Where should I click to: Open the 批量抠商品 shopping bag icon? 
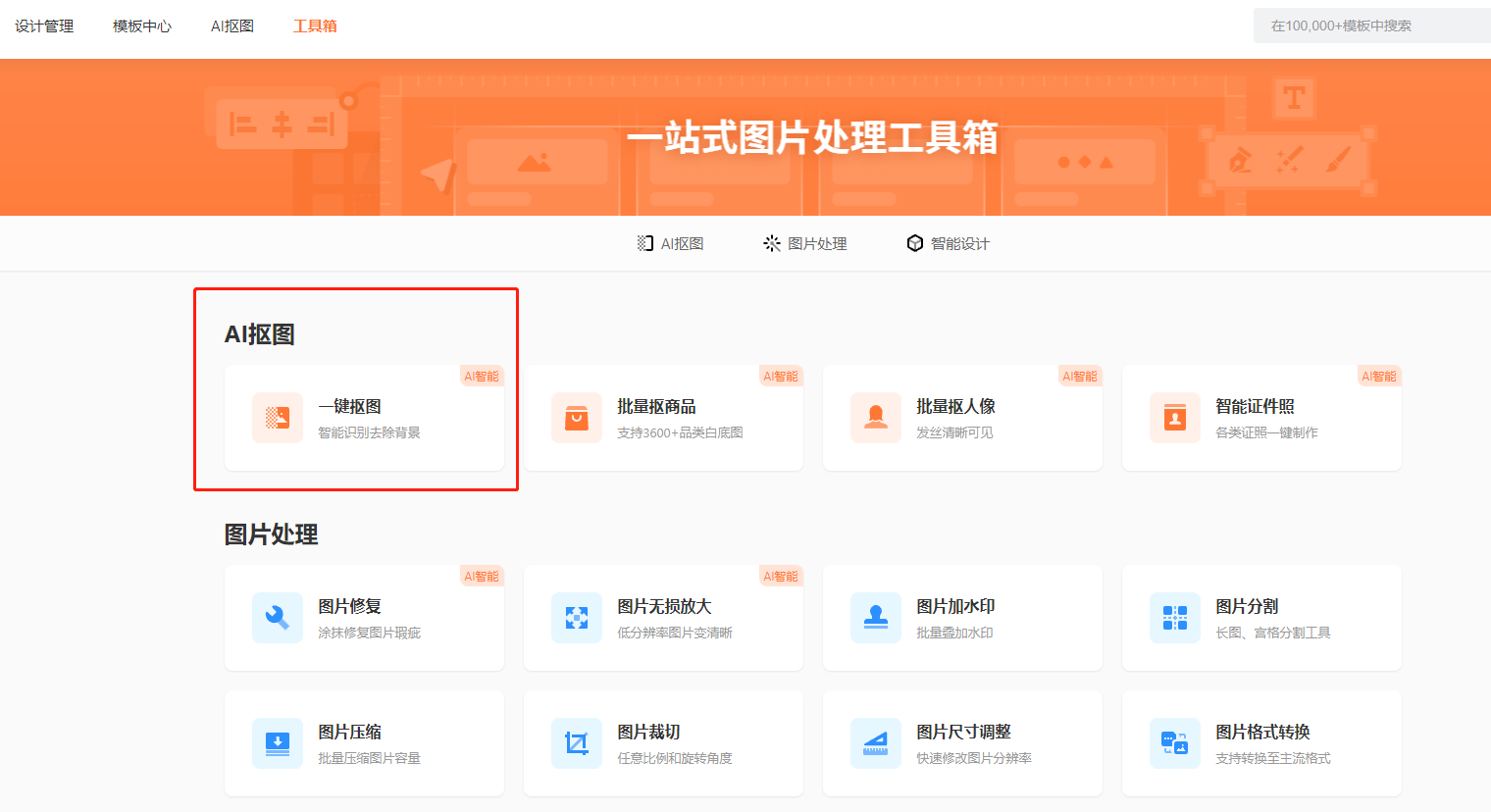coord(577,418)
